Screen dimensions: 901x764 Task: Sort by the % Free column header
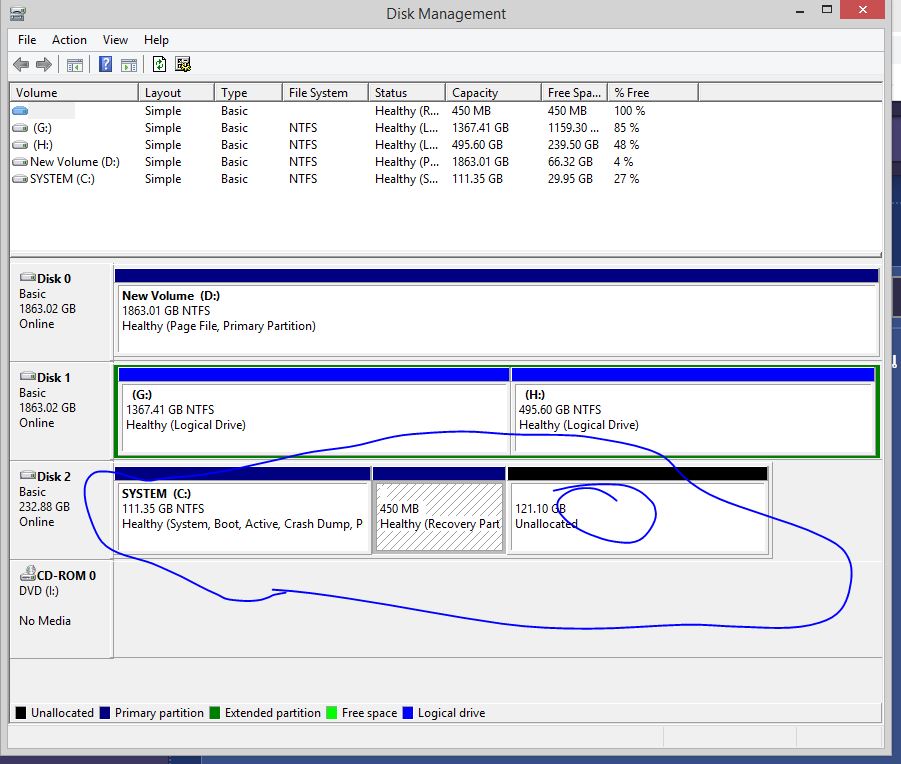pos(653,92)
